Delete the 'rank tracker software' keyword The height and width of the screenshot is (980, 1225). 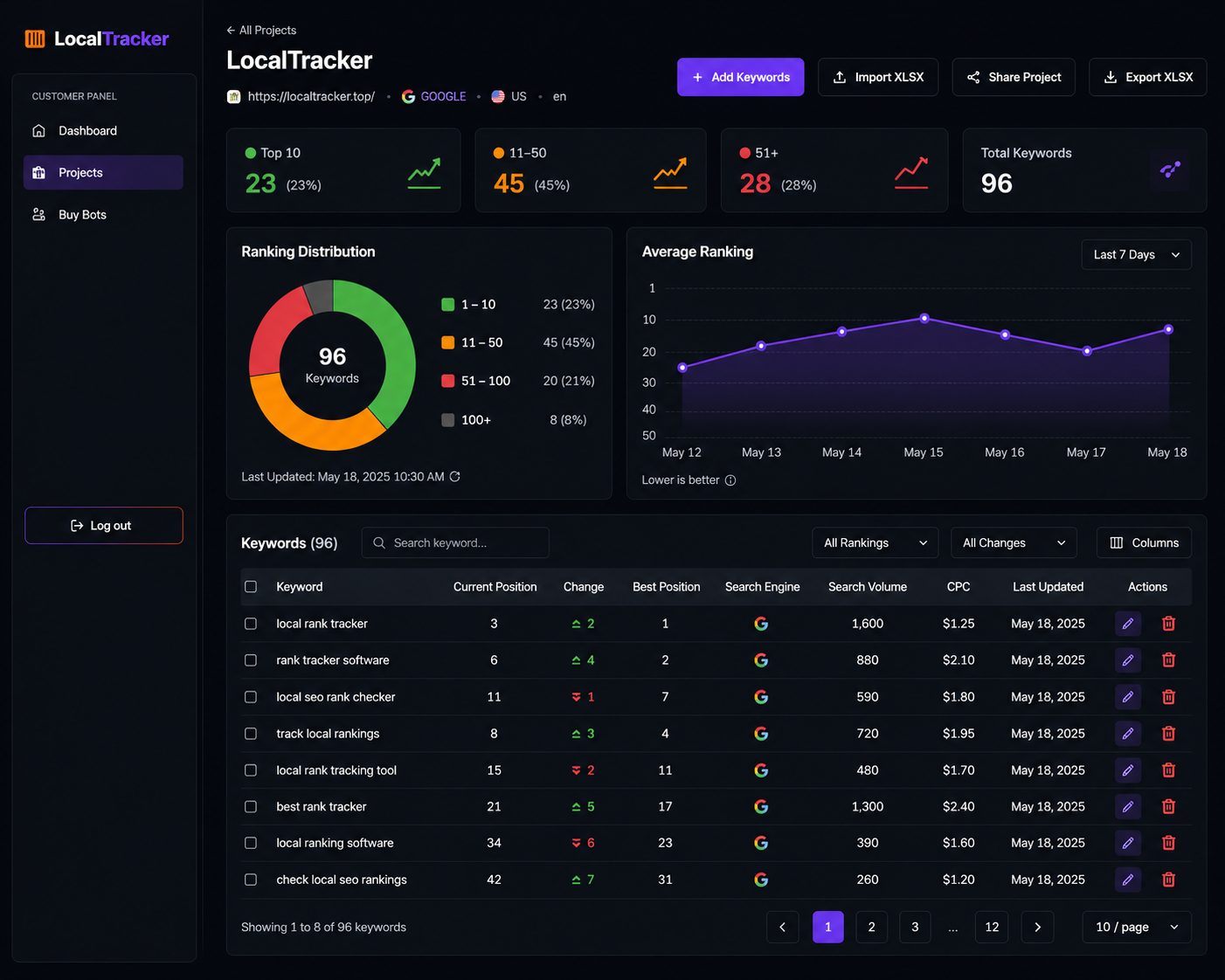[1168, 660]
